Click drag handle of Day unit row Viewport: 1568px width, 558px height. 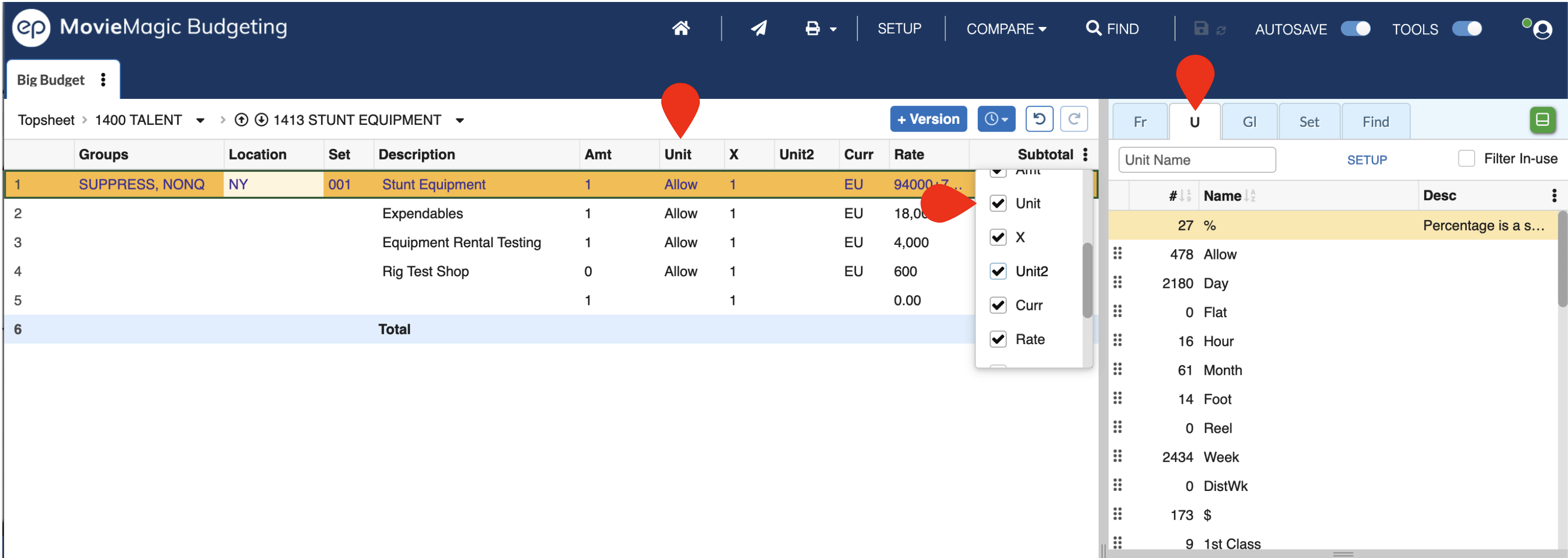1117,282
